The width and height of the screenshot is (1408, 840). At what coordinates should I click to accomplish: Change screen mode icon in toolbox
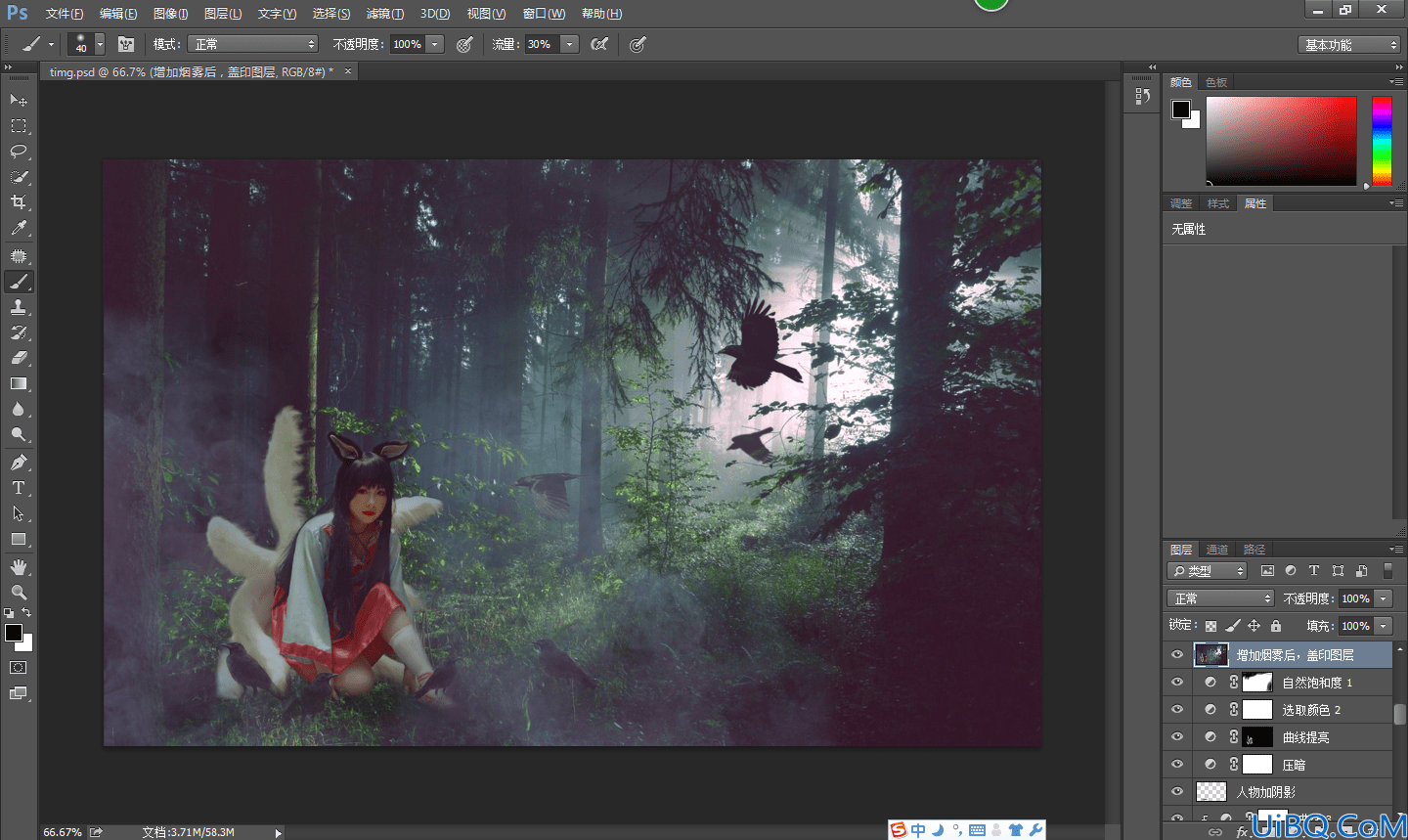coord(19,693)
